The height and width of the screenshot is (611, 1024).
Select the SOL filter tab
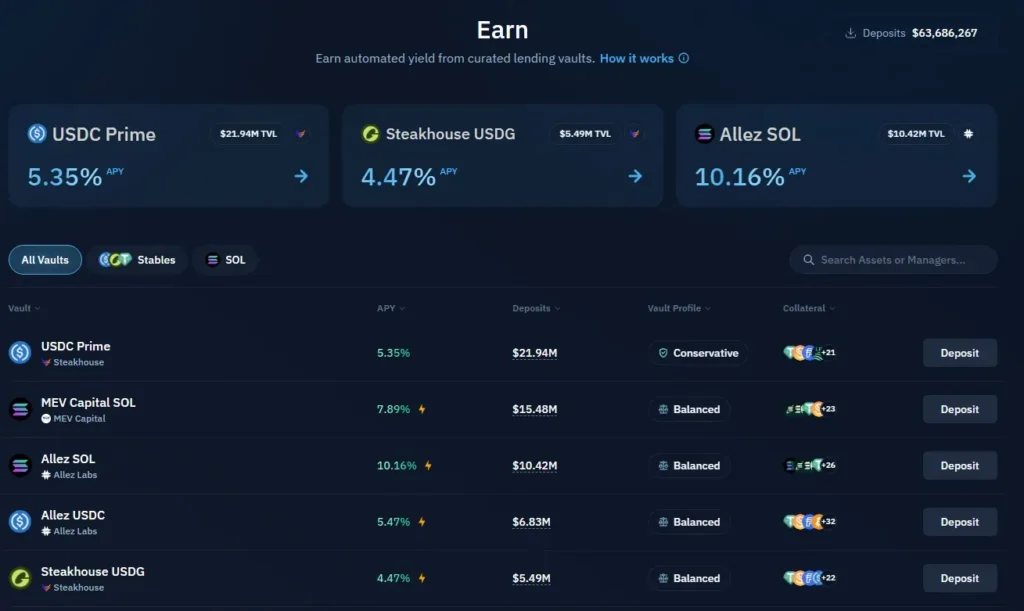click(226, 260)
